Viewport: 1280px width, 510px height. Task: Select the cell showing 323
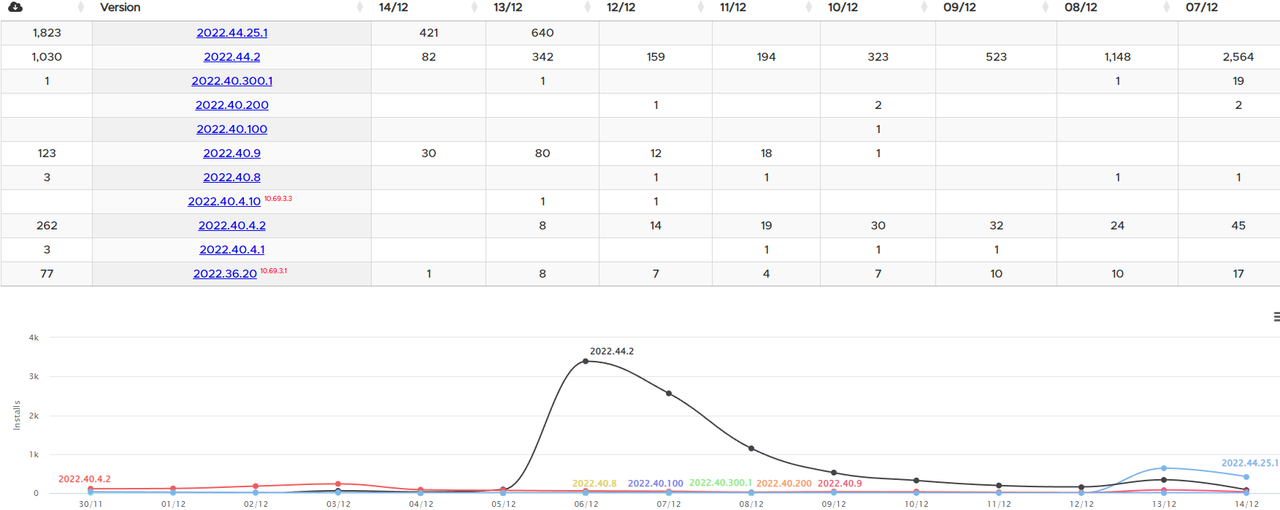click(878, 57)
